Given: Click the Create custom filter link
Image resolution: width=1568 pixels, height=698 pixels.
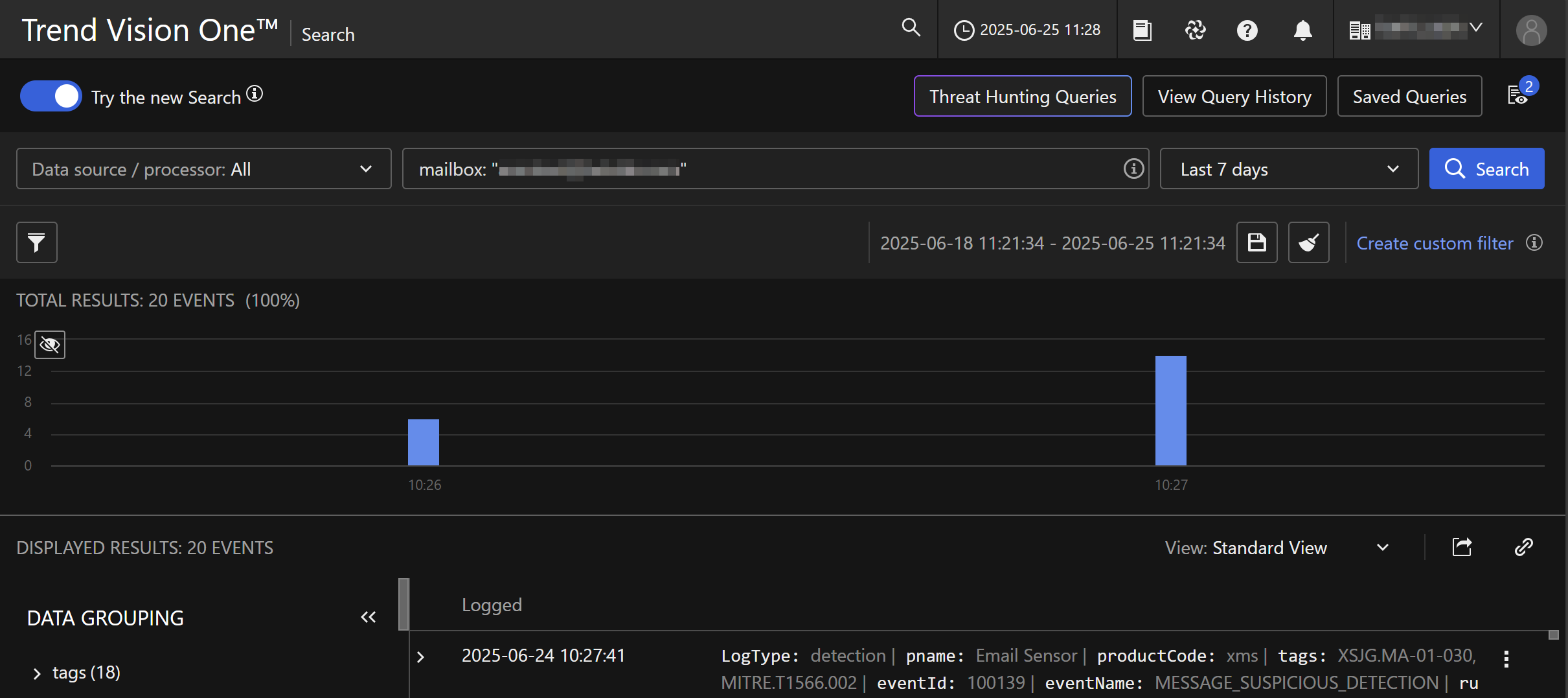Looking at the screenshot, I should pyautogui.click(x=1435, y=243).
